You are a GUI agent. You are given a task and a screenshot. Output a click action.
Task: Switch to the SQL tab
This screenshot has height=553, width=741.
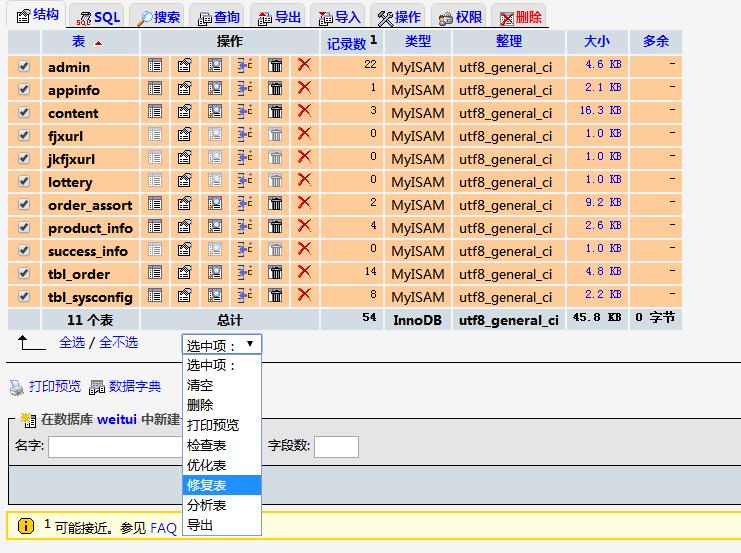[x=99, y=17]
